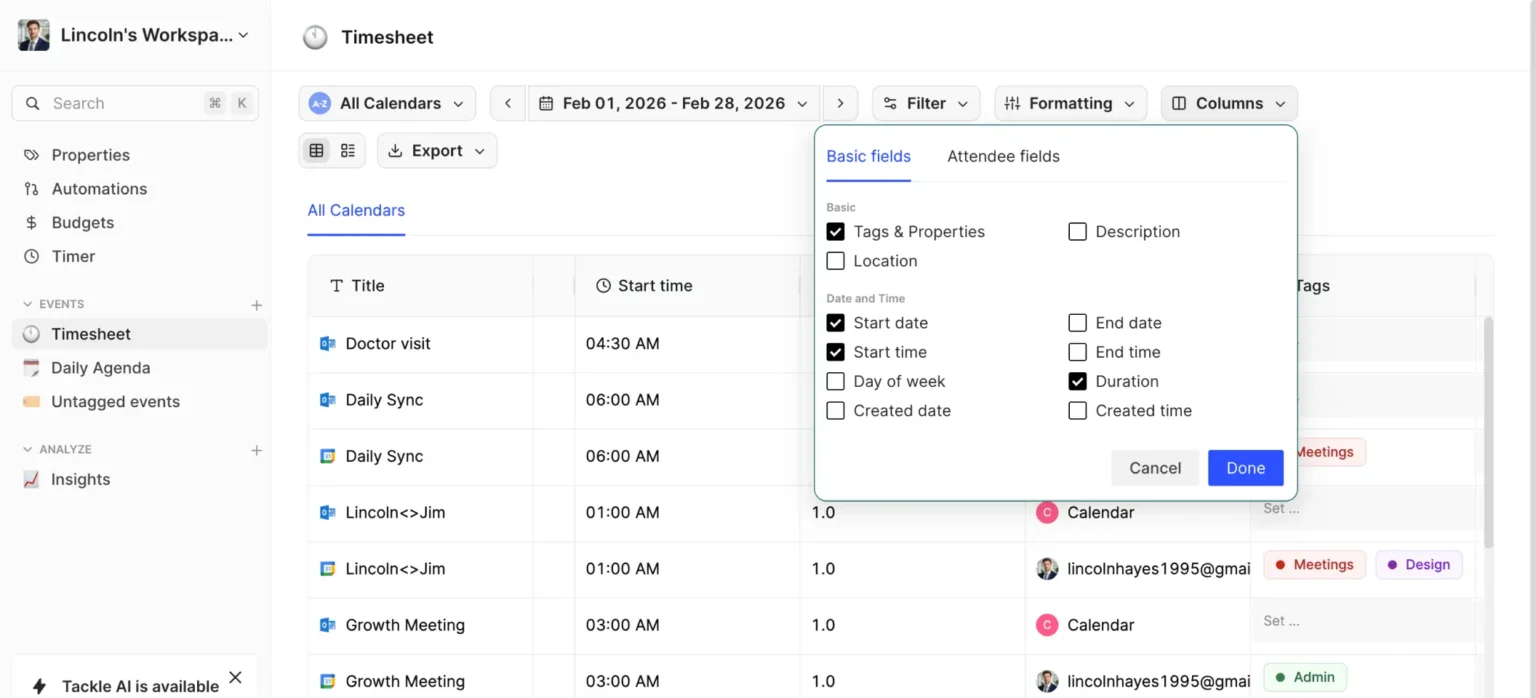The width and height of the screenshot is (1536, 698).
Task: Click Outlook icon on Growth Meeting Calendar row
Action: (x=327, y=625)
